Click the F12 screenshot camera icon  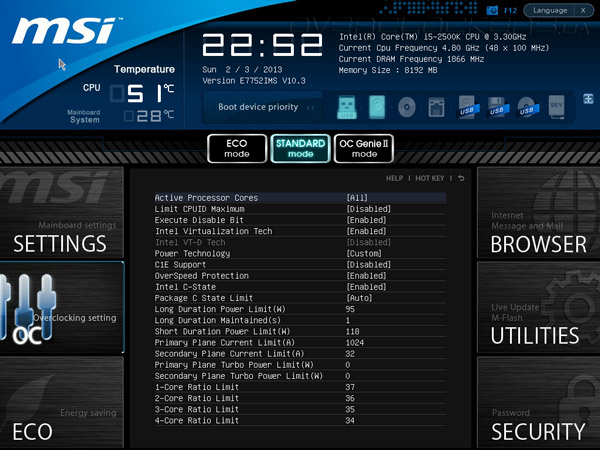pyautogui.click(x=492, y=10)
